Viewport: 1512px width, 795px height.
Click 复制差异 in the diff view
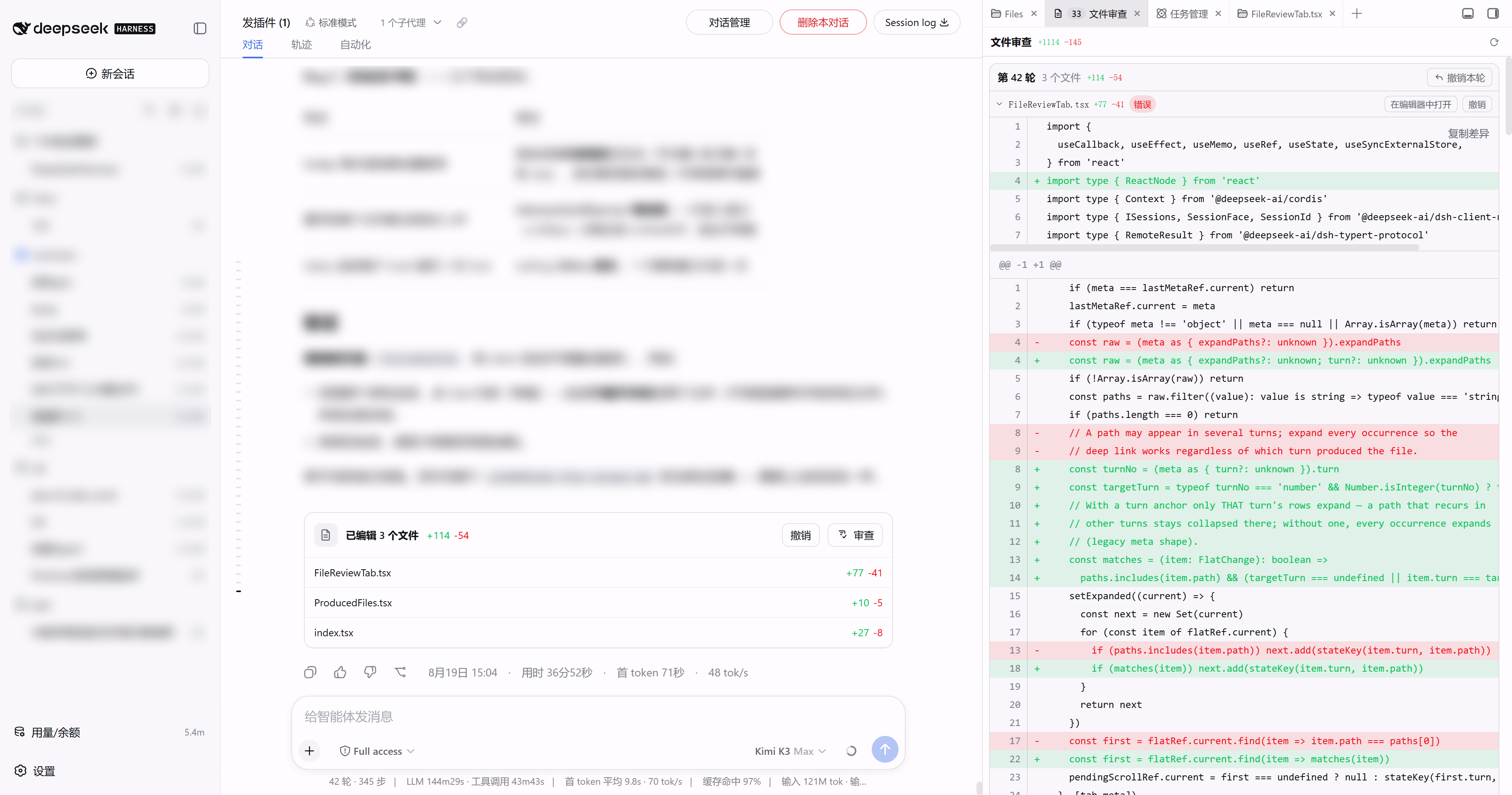click(x=1468, y=133)
